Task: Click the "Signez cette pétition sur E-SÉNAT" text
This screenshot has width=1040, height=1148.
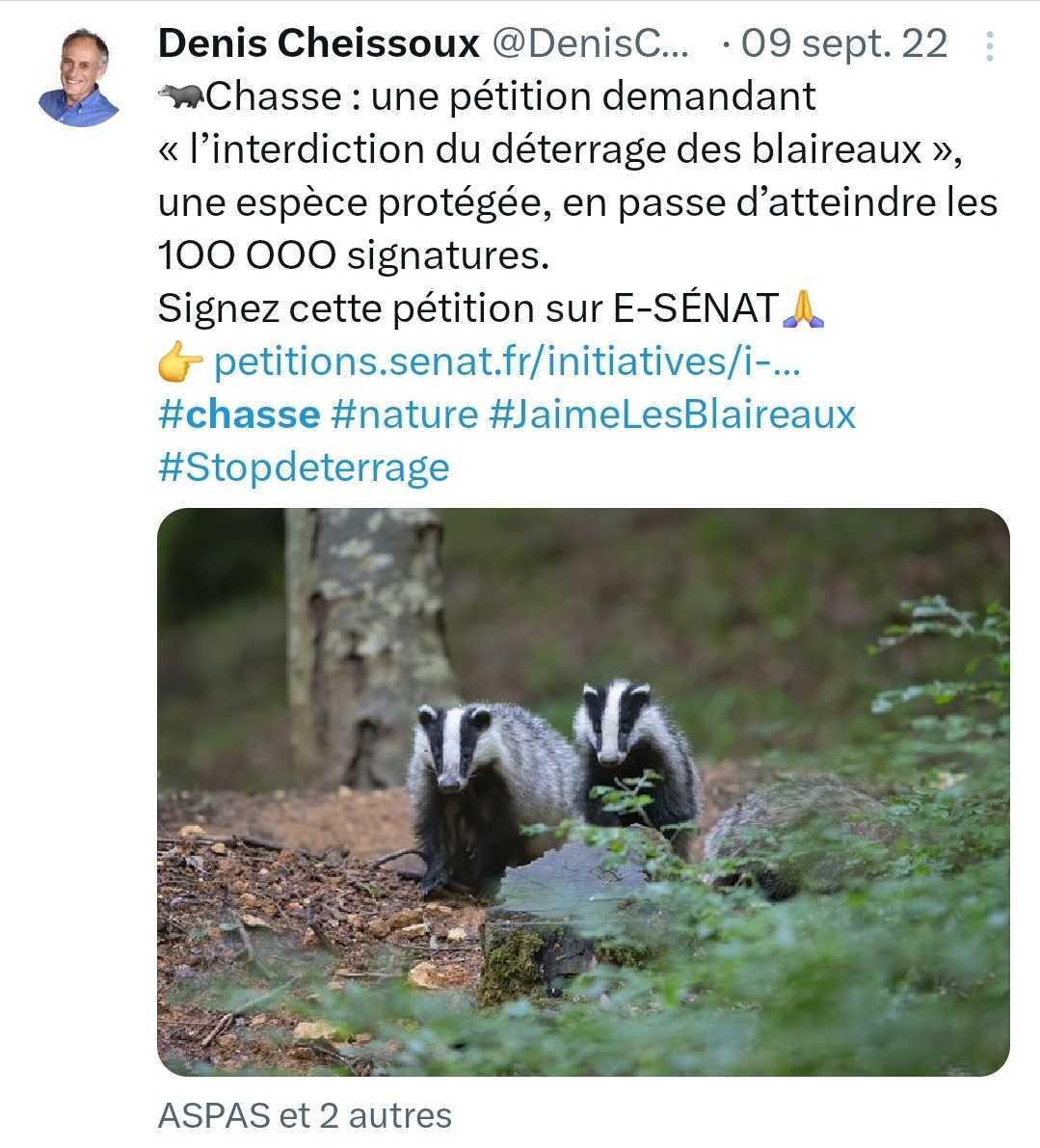Action: click(x=467, y=308)
